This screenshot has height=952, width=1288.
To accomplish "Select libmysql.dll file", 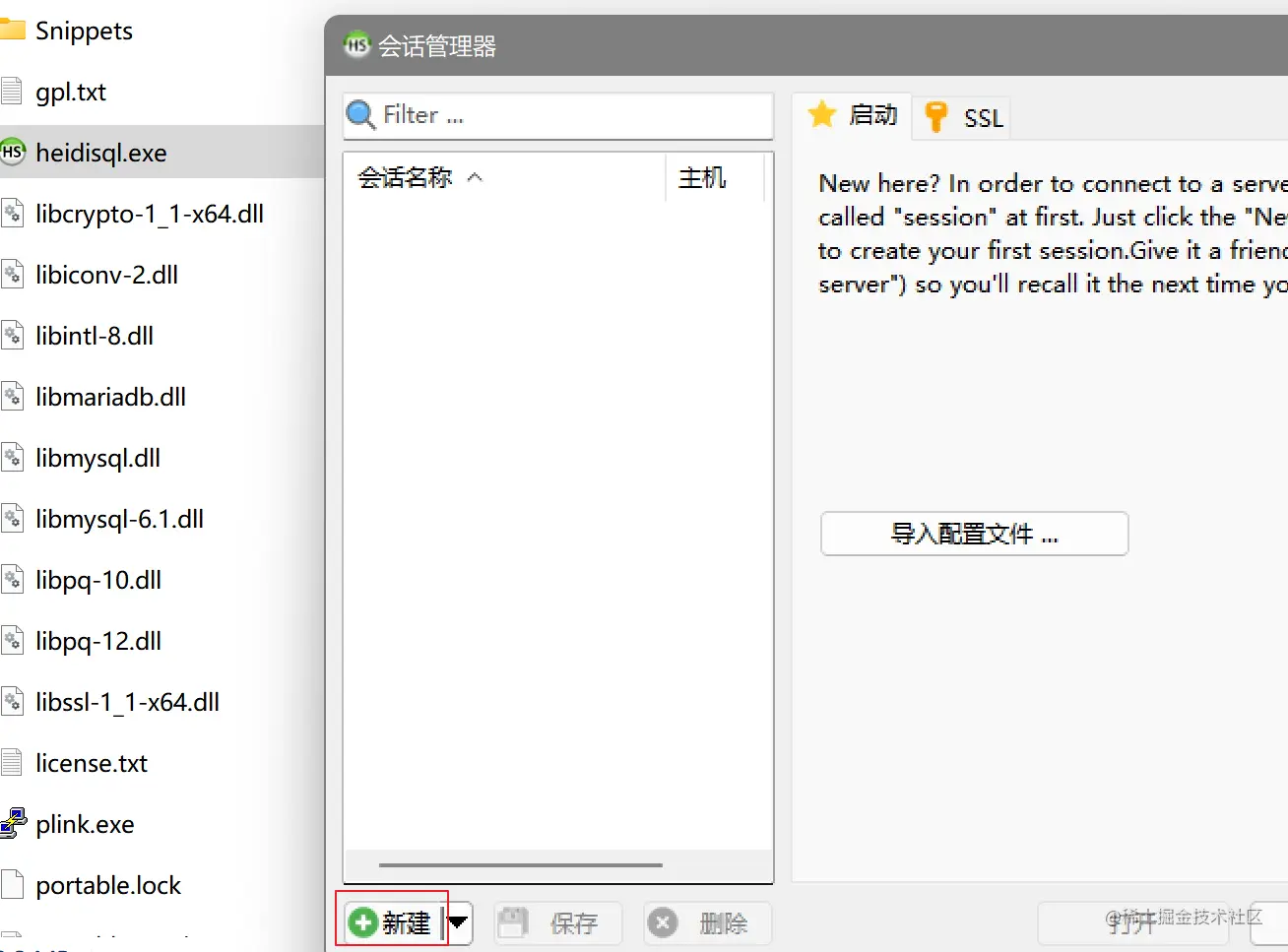I will click(x=97, y=458).
